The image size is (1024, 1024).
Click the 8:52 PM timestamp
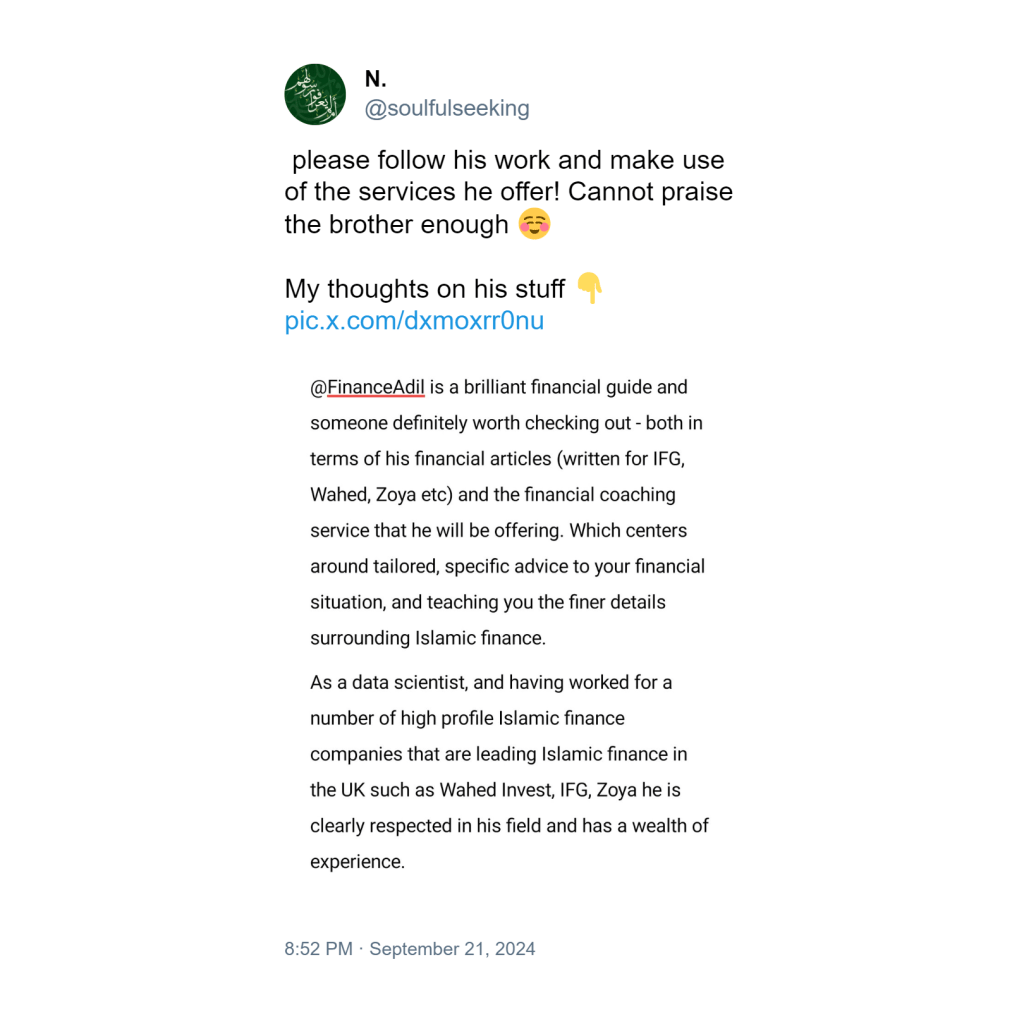(318, 949)
